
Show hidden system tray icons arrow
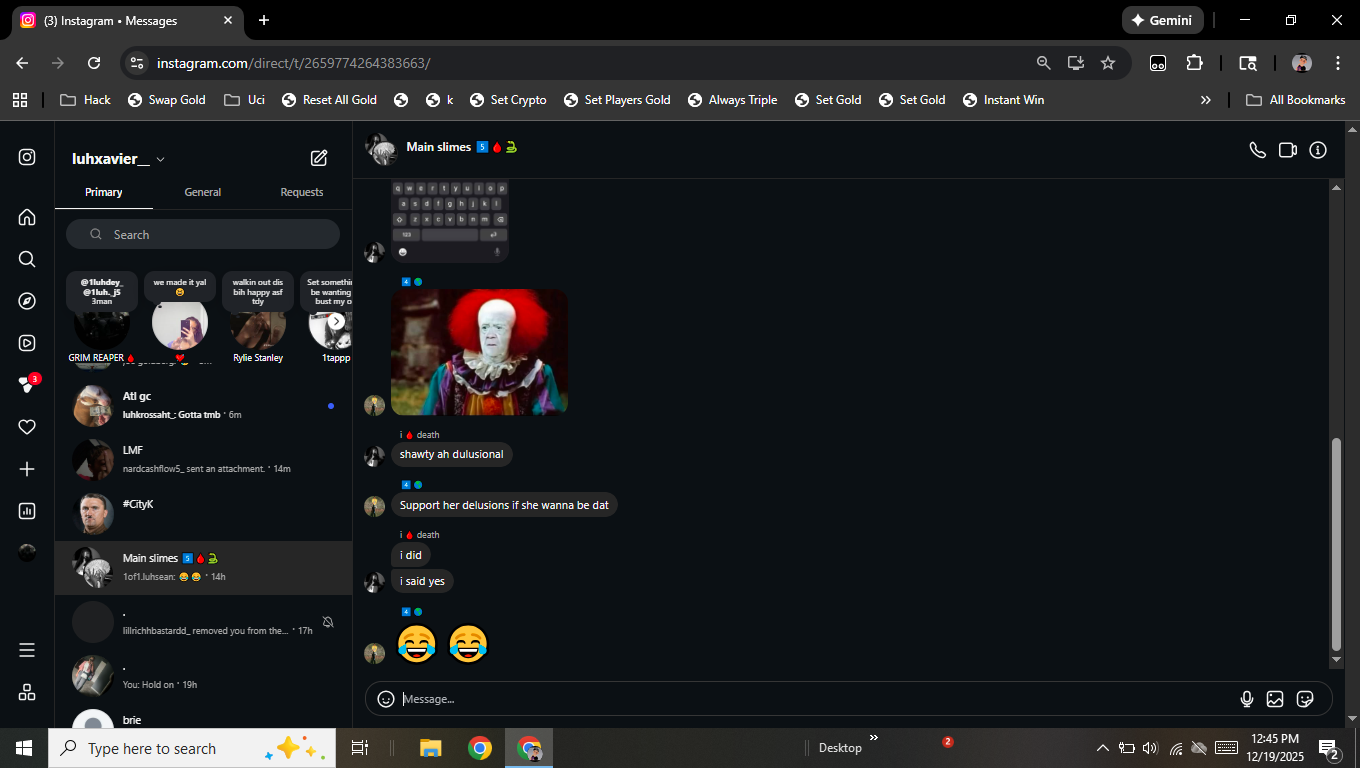[1103, 748]
